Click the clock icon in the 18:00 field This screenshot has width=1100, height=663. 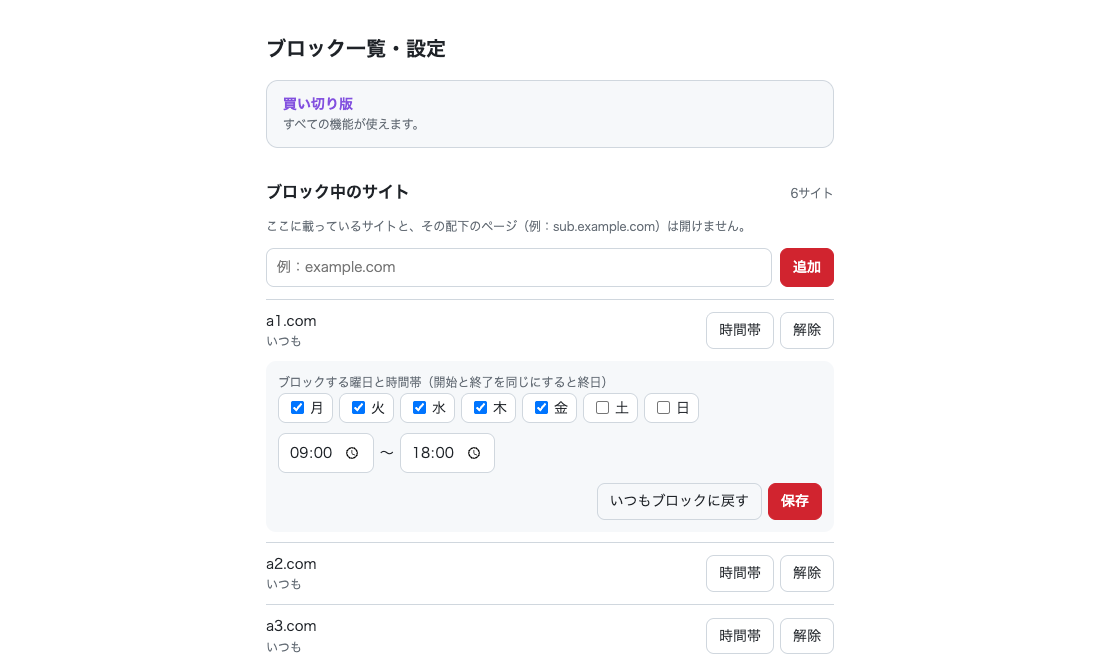point(474,453)
